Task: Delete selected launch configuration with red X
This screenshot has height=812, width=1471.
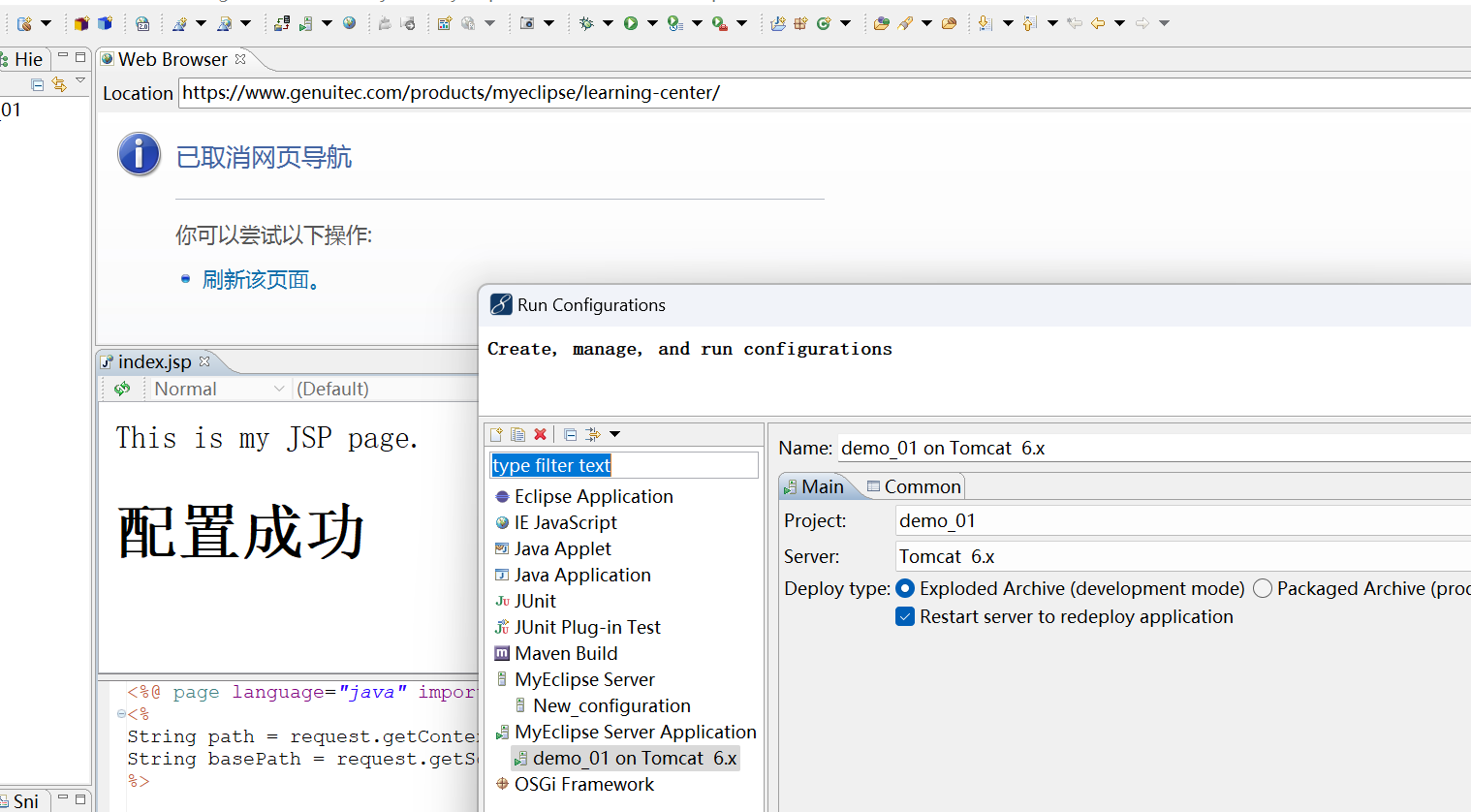Action: (541, 434)
